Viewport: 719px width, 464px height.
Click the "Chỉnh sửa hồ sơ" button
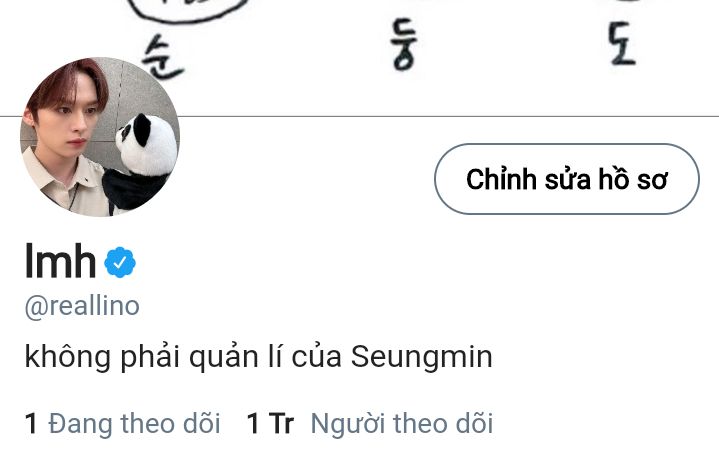[x=567, y=179]
